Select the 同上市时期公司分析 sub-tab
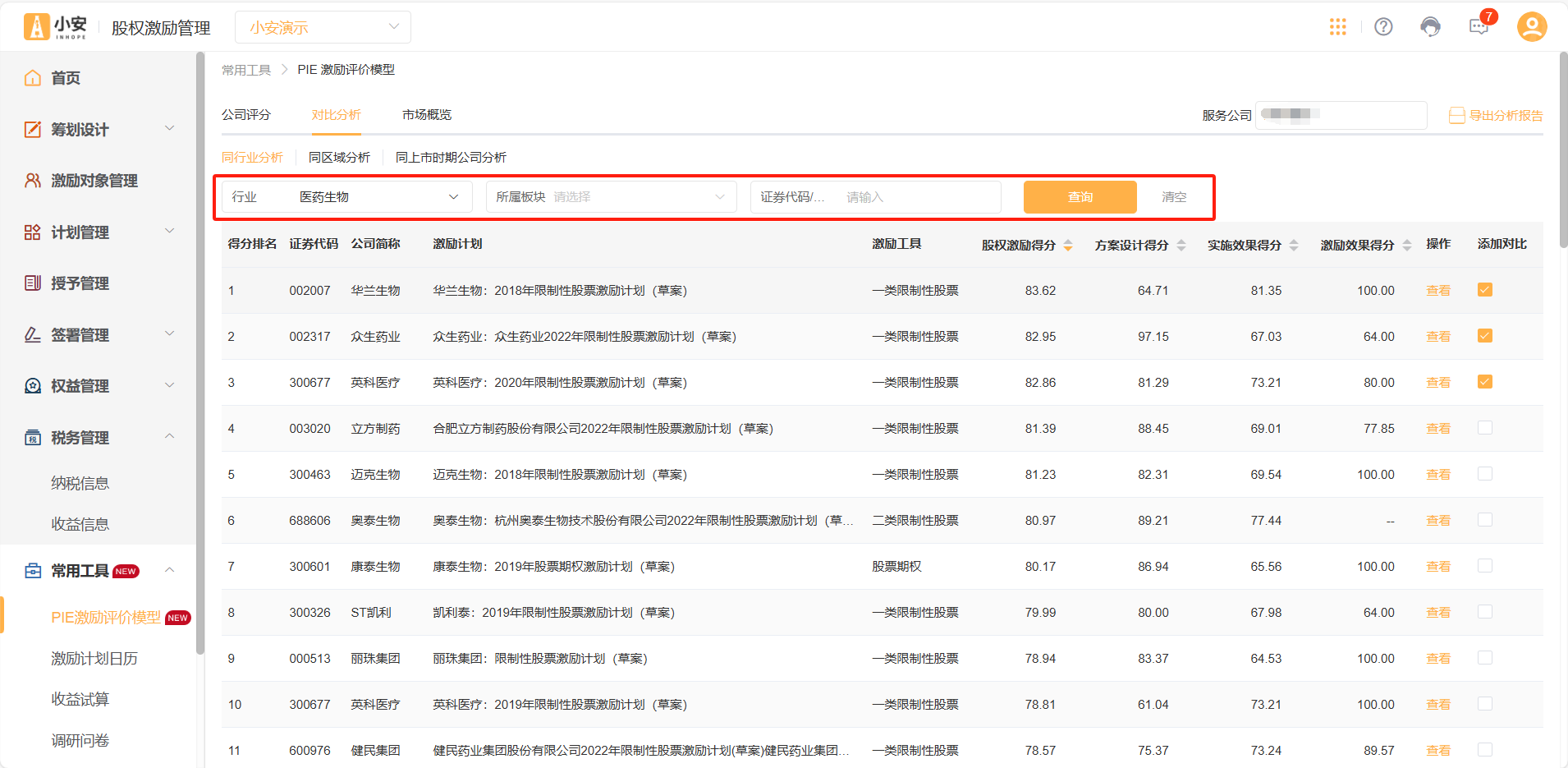 (451, 158)
